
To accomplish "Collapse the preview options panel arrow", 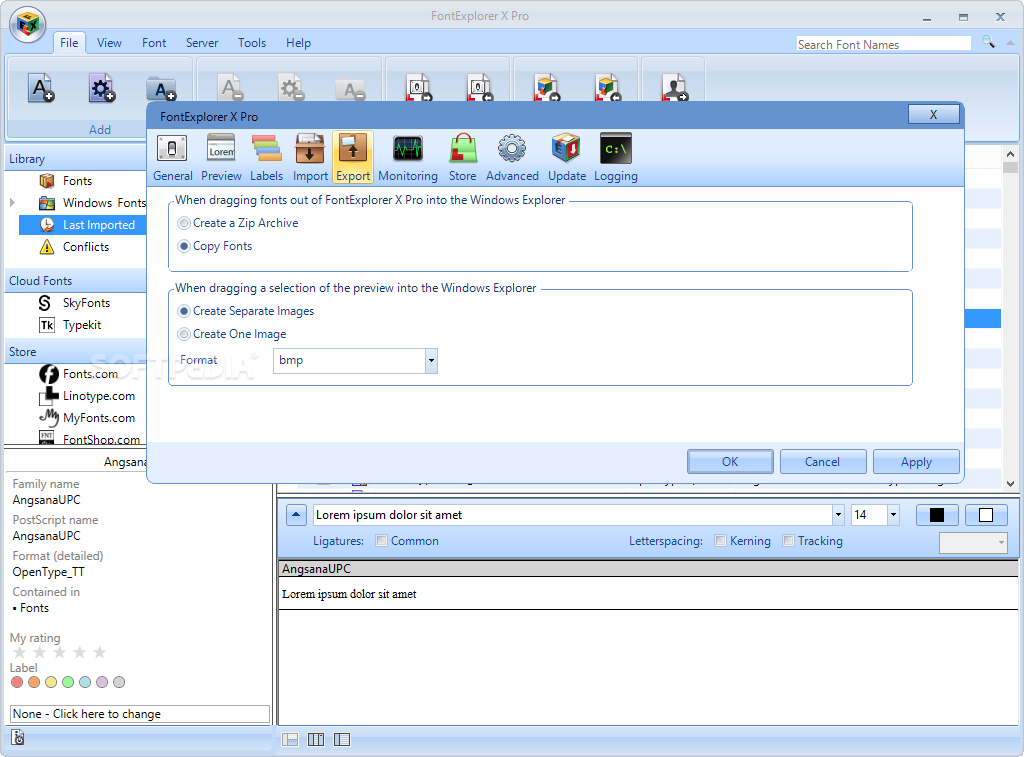I will (296, 515).
